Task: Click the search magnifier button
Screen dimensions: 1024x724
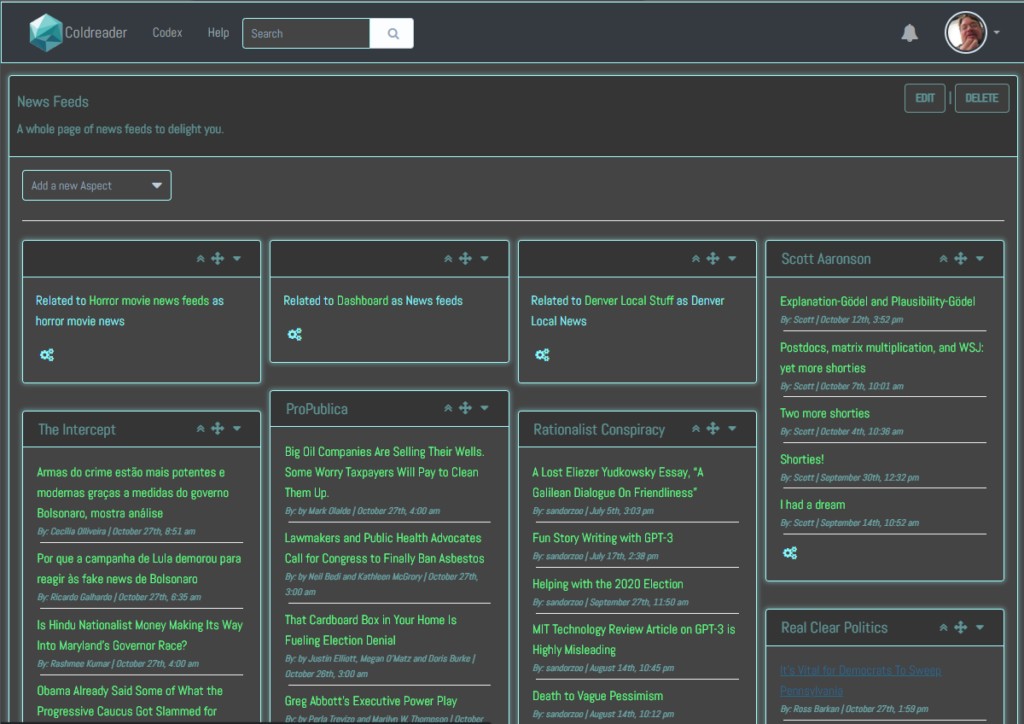Action: click(392, 33)
